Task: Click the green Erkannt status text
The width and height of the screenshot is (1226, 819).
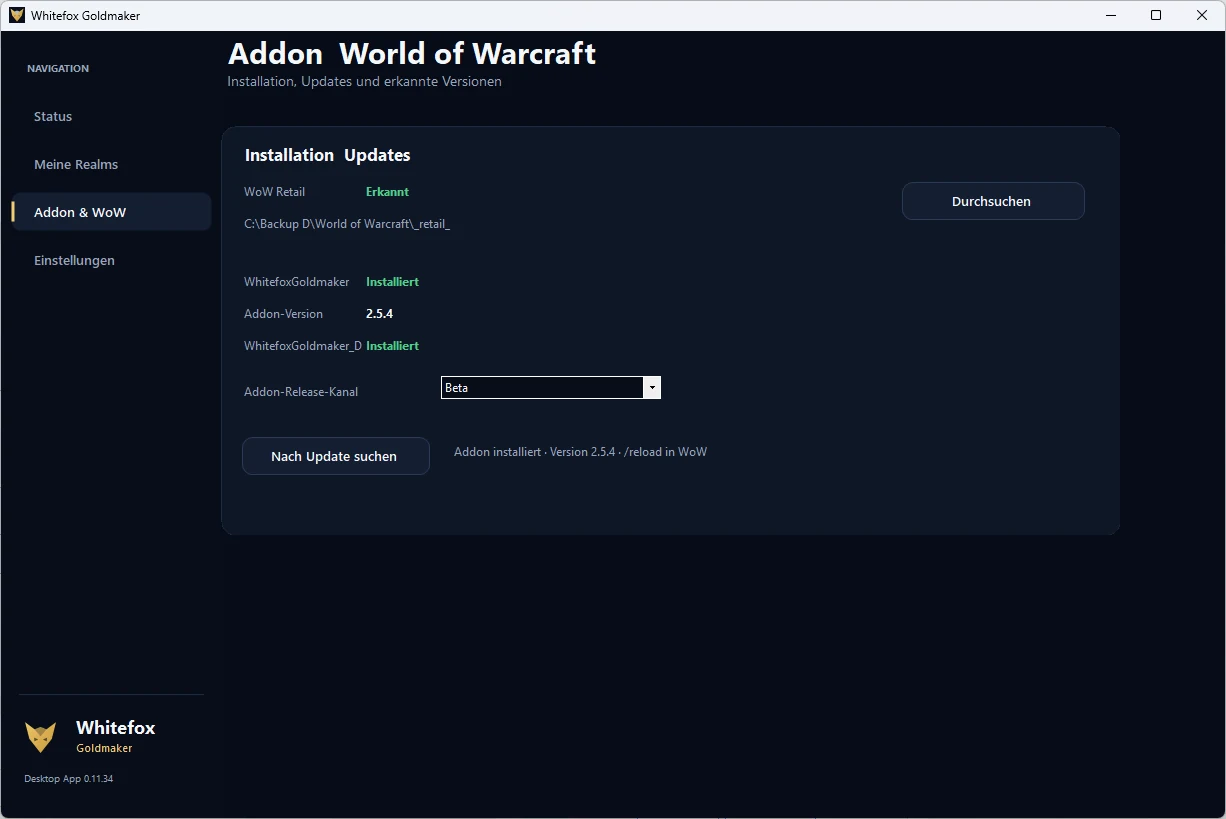Action: (387, 192)
